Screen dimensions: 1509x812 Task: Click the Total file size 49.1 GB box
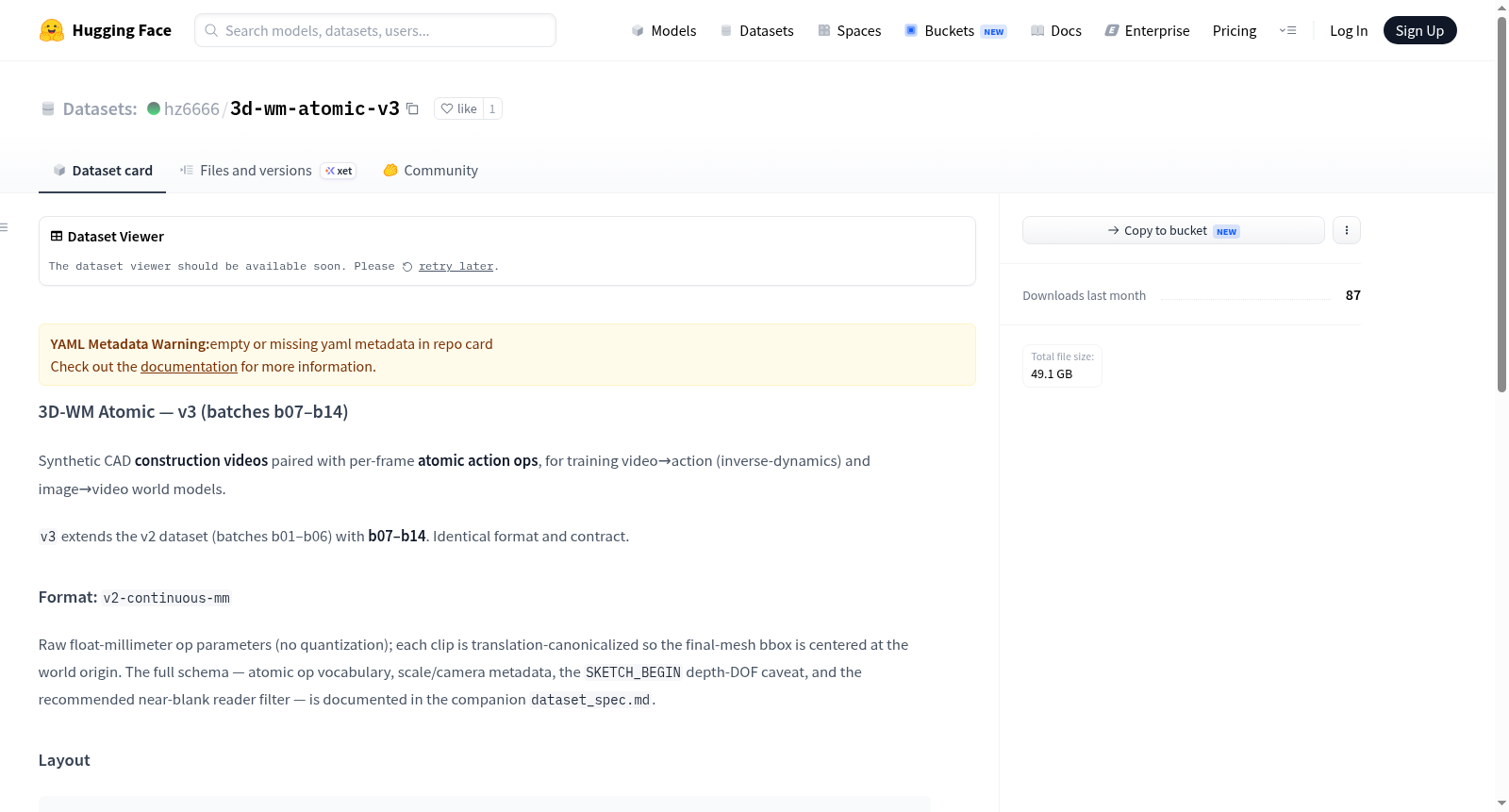tap(1062, 365)
